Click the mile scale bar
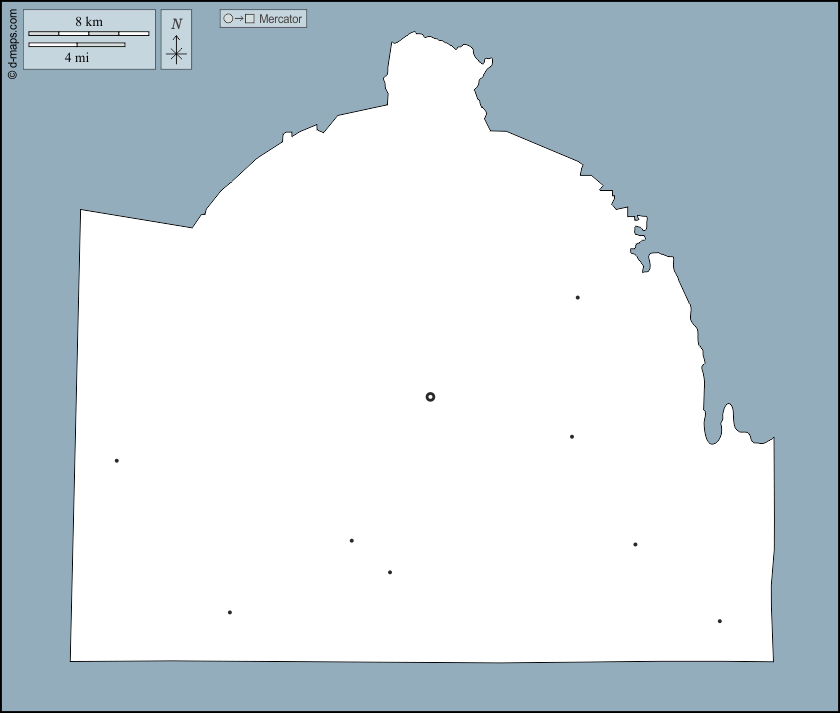Viewport: 840px width, 713px height. (77, 45)
